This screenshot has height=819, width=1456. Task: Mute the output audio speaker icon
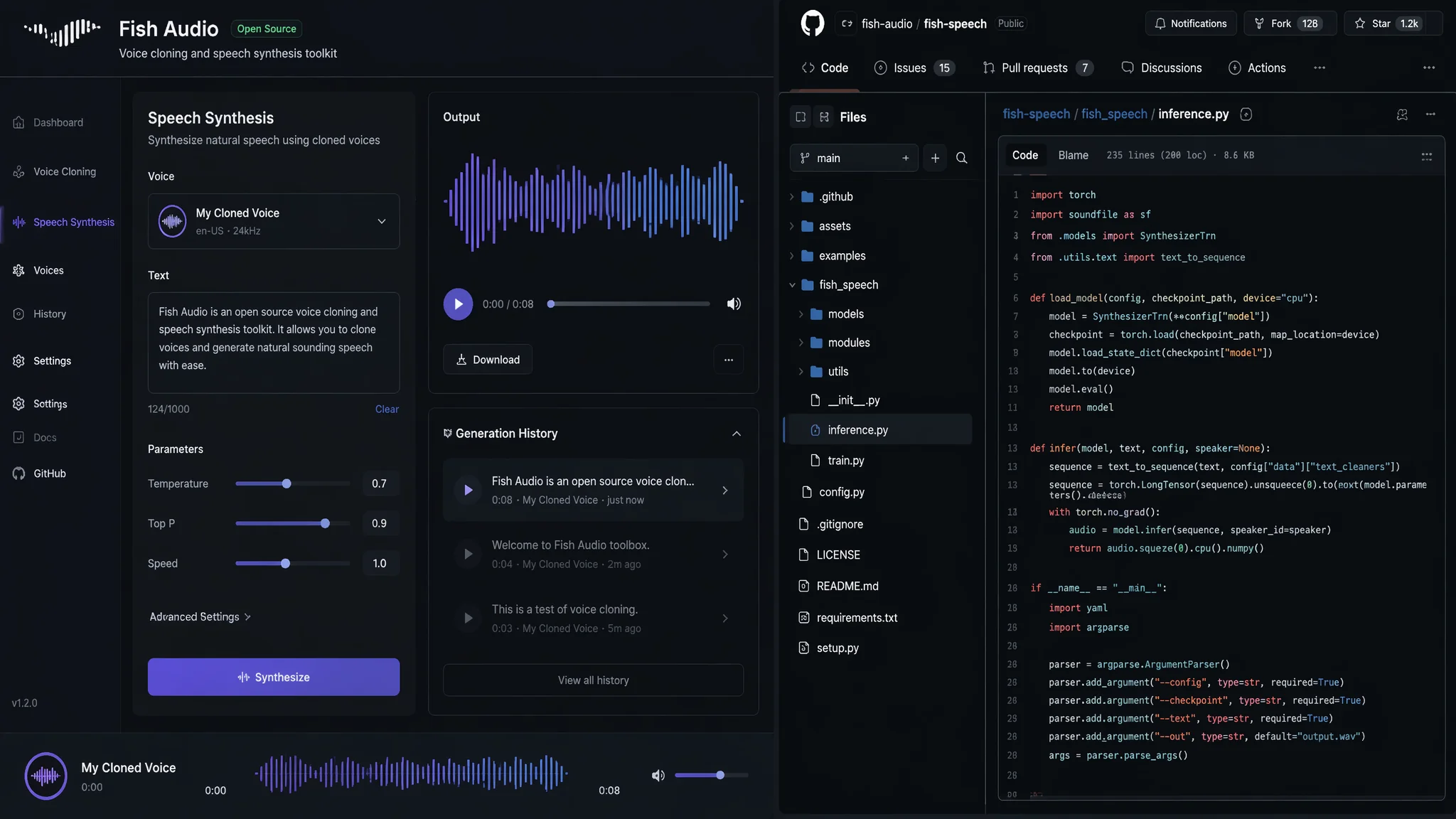coord(734,304)
